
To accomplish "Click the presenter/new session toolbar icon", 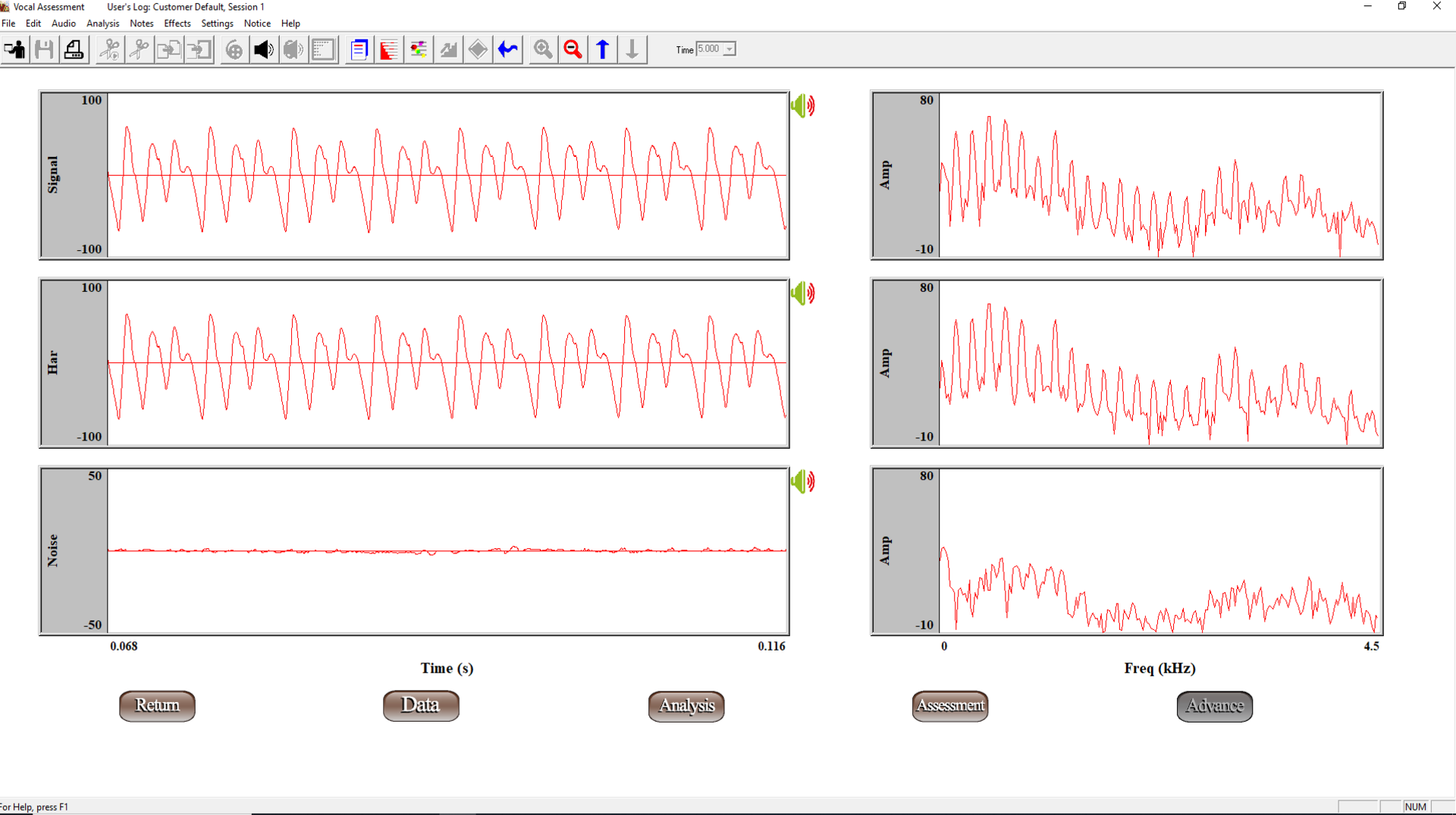I will [x=15, y=50].
